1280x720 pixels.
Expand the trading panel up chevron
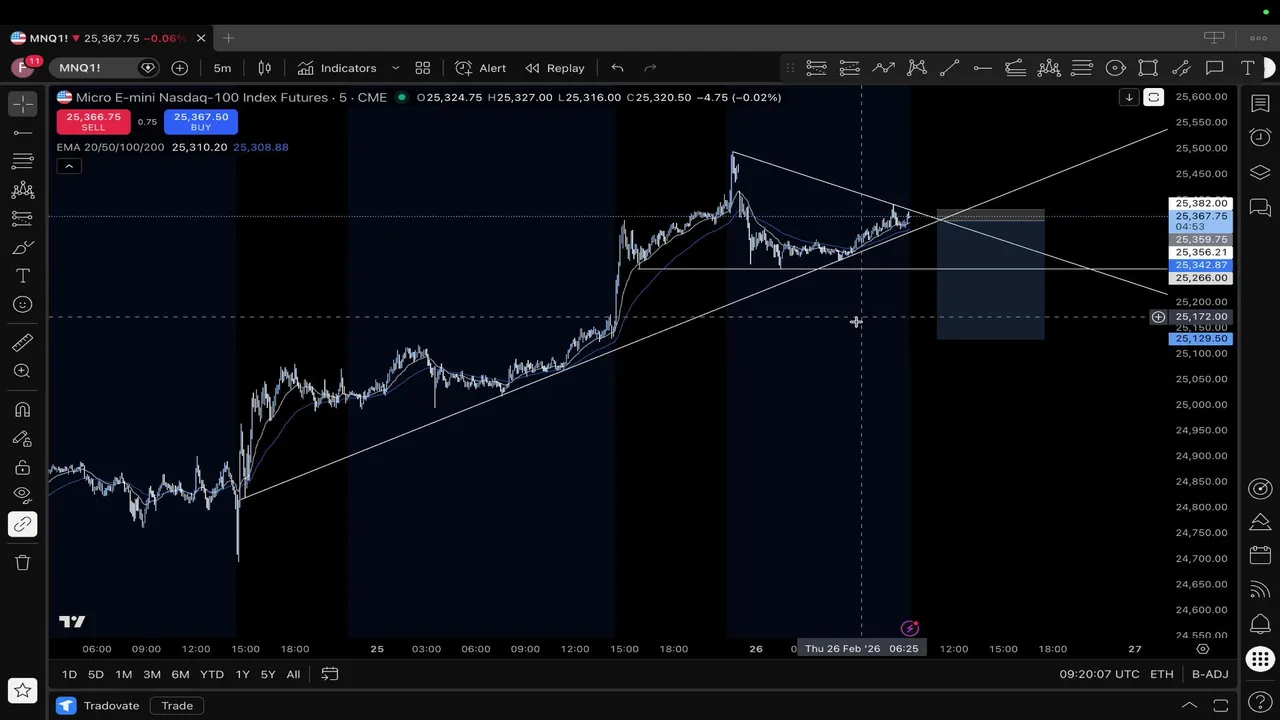(x=1189, y=706)
